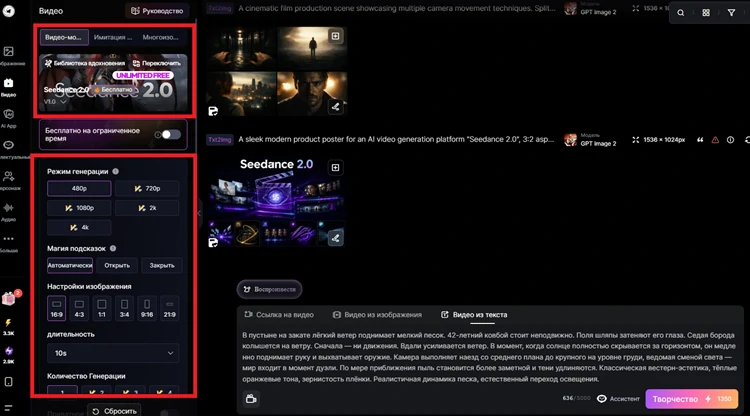Switch to the Видео из изображения tab
750x416 pixels.
377,315
